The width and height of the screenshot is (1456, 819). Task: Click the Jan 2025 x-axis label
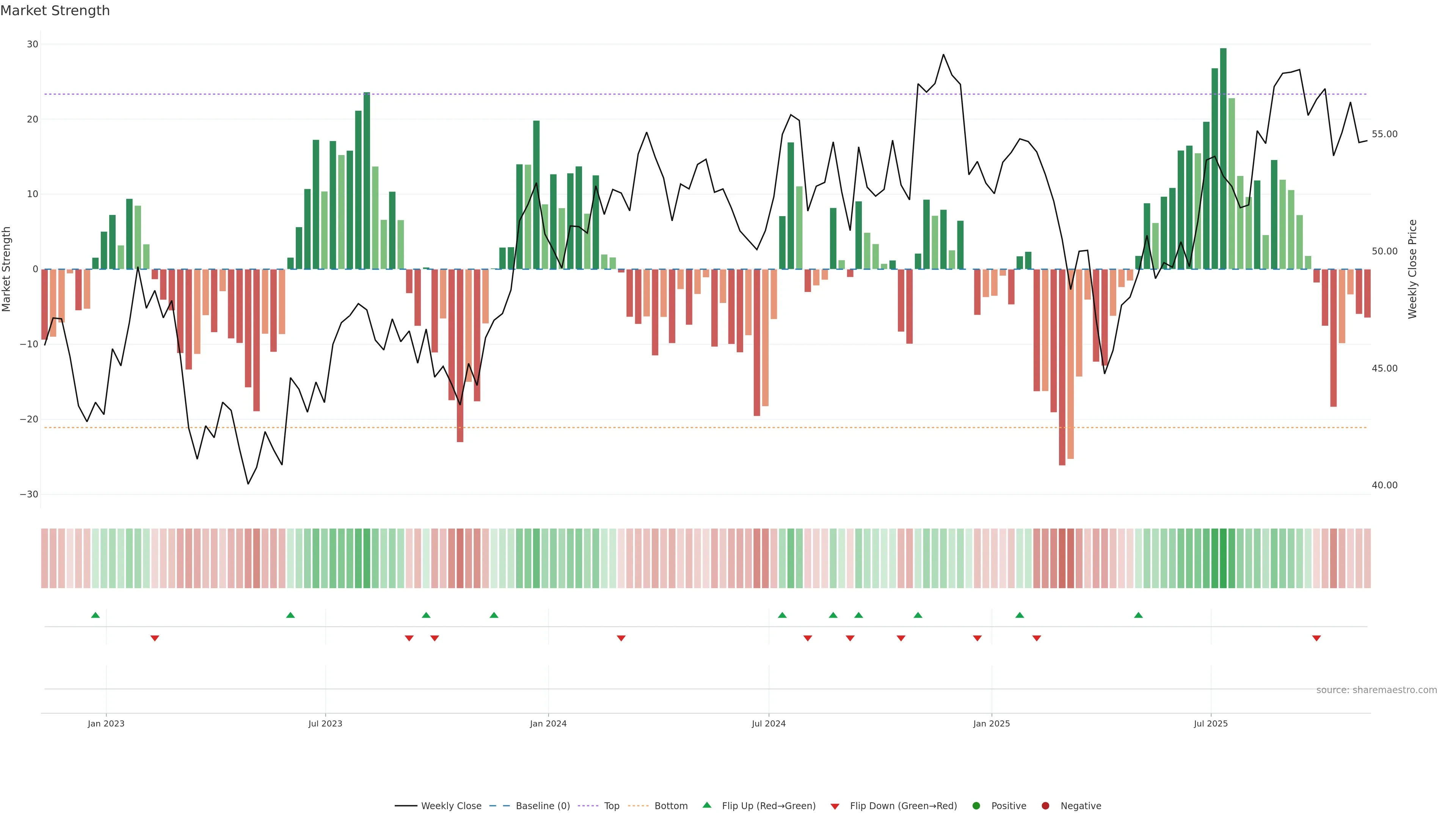[992, 723]
